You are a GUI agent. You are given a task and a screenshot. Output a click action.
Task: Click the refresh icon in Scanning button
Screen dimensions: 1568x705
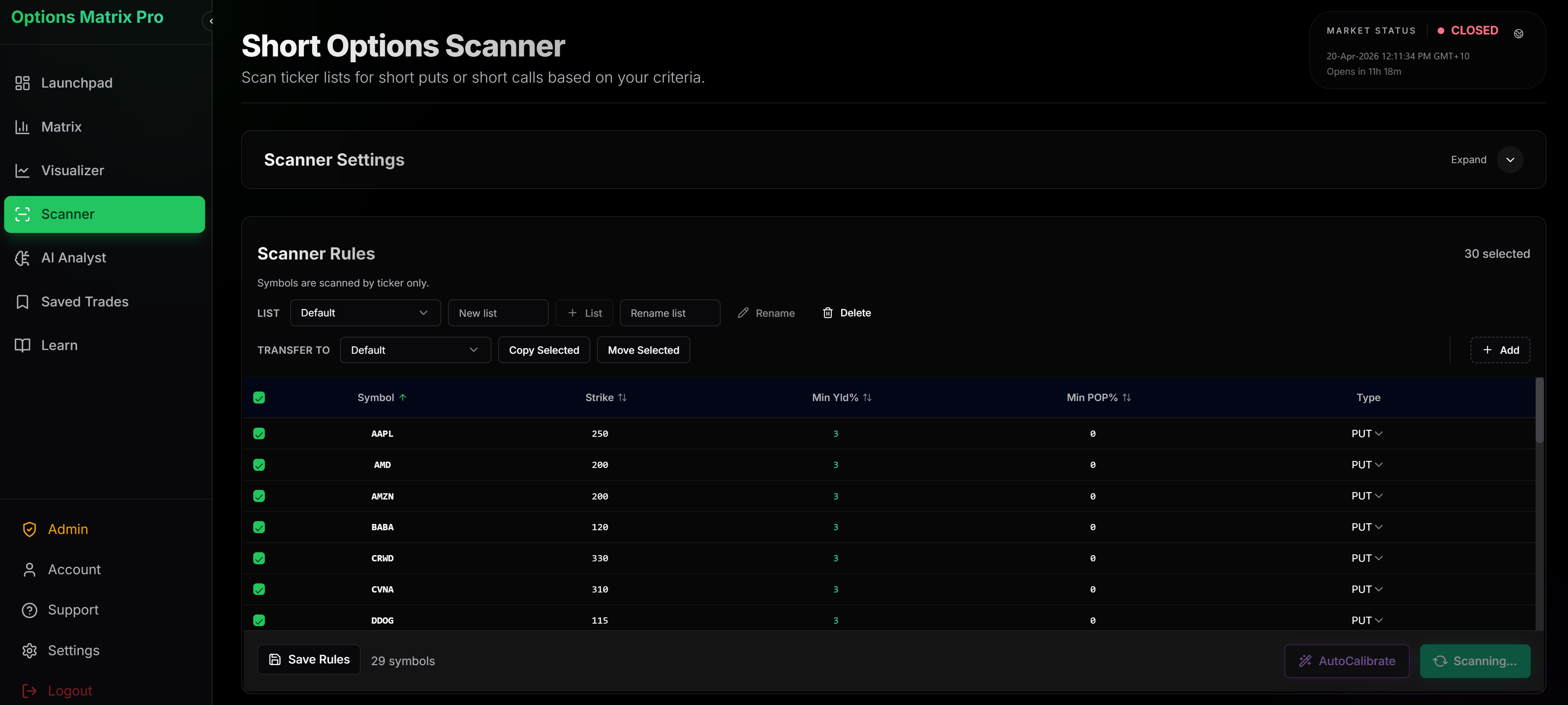click(1440, 661)
